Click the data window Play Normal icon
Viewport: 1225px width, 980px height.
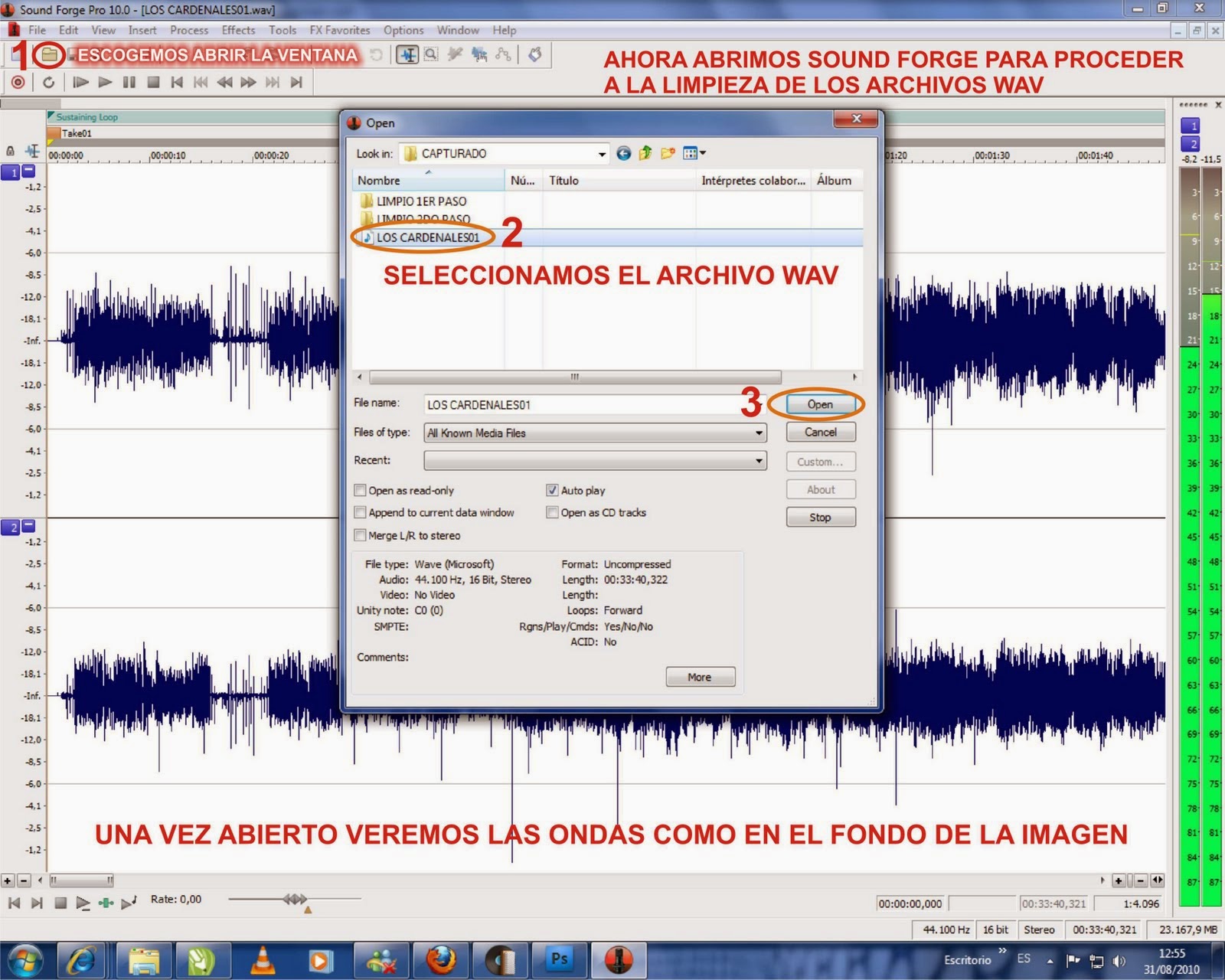coord(83,903)
